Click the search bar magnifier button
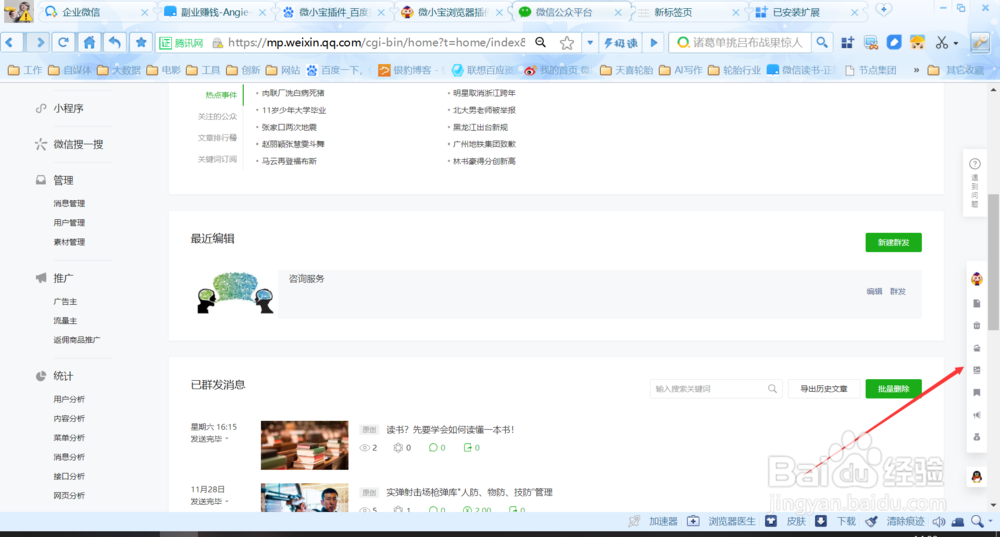 [x=822, y=42]
